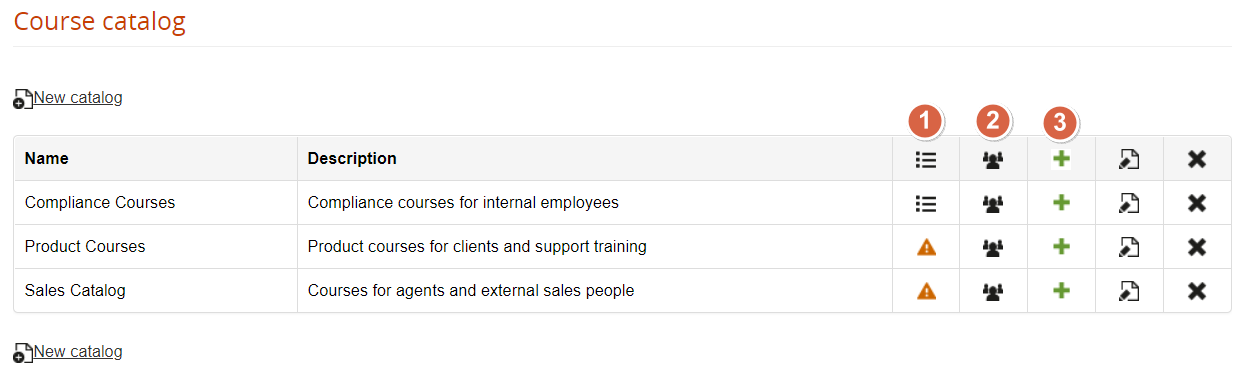The height and width of the screenshot is (381, 1243).
Task: Delete the Compliance Courses catalog
Action: tap(1197, 203)
